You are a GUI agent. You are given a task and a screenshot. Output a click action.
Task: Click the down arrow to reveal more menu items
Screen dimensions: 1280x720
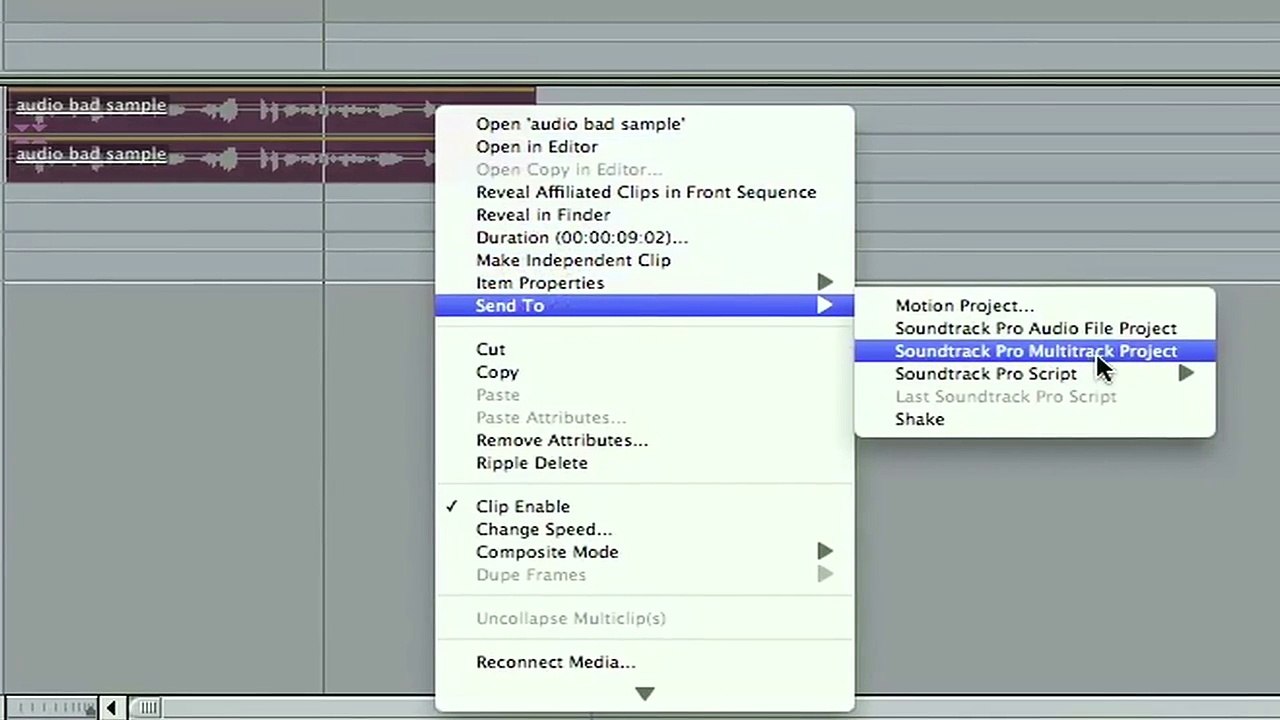pos(645,694)
